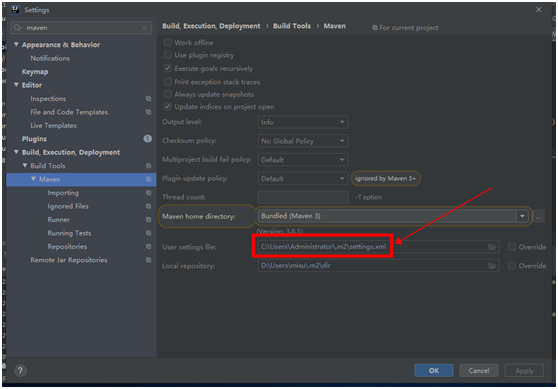Image resolution: width=558 pixels, height=389 pixels.
Task: Open the Output level dropdown
Action: tap(303, 122)
